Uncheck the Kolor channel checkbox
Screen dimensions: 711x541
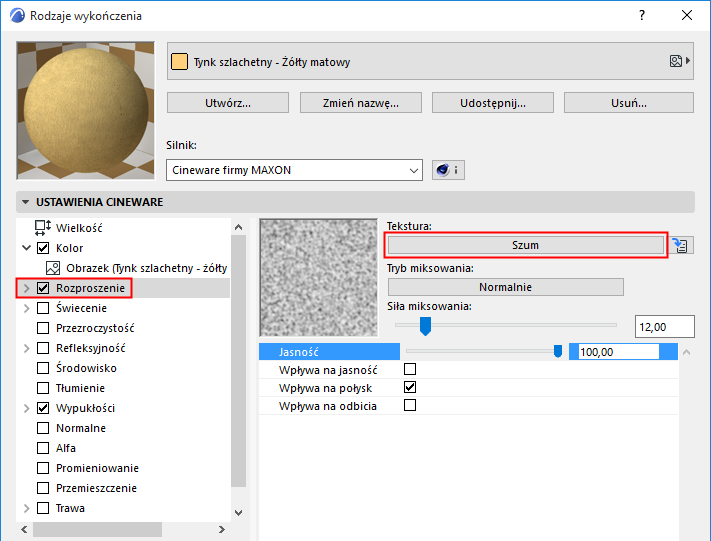43,248
